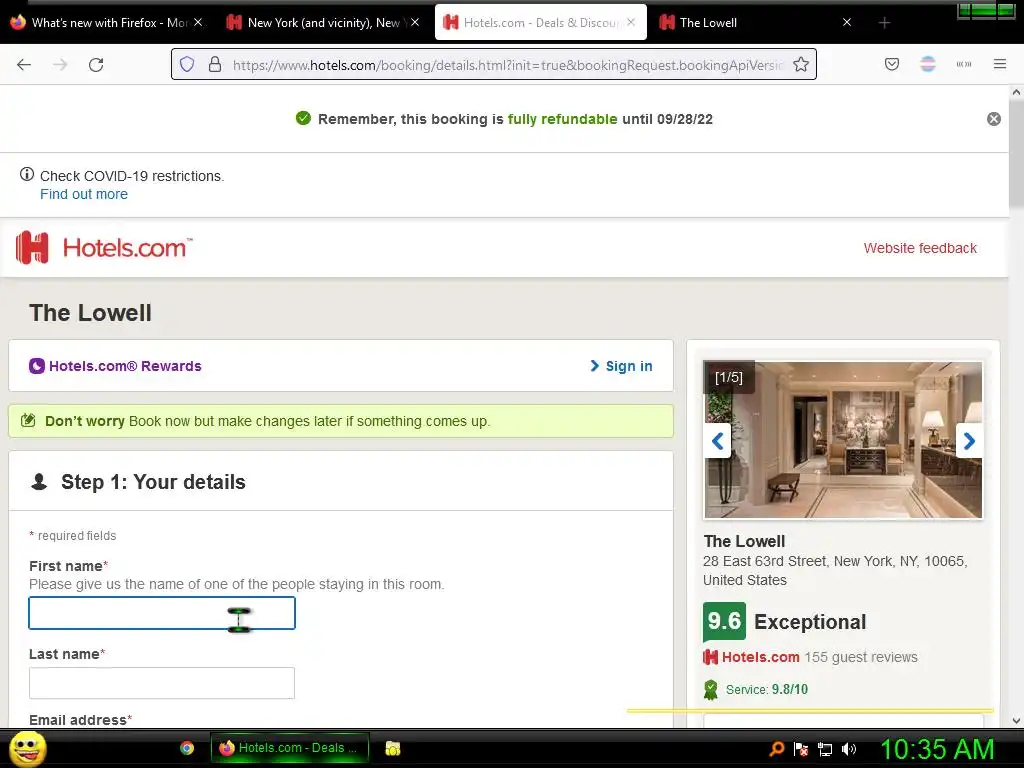Bookmark this page with the star icon

tap(801, 64)
